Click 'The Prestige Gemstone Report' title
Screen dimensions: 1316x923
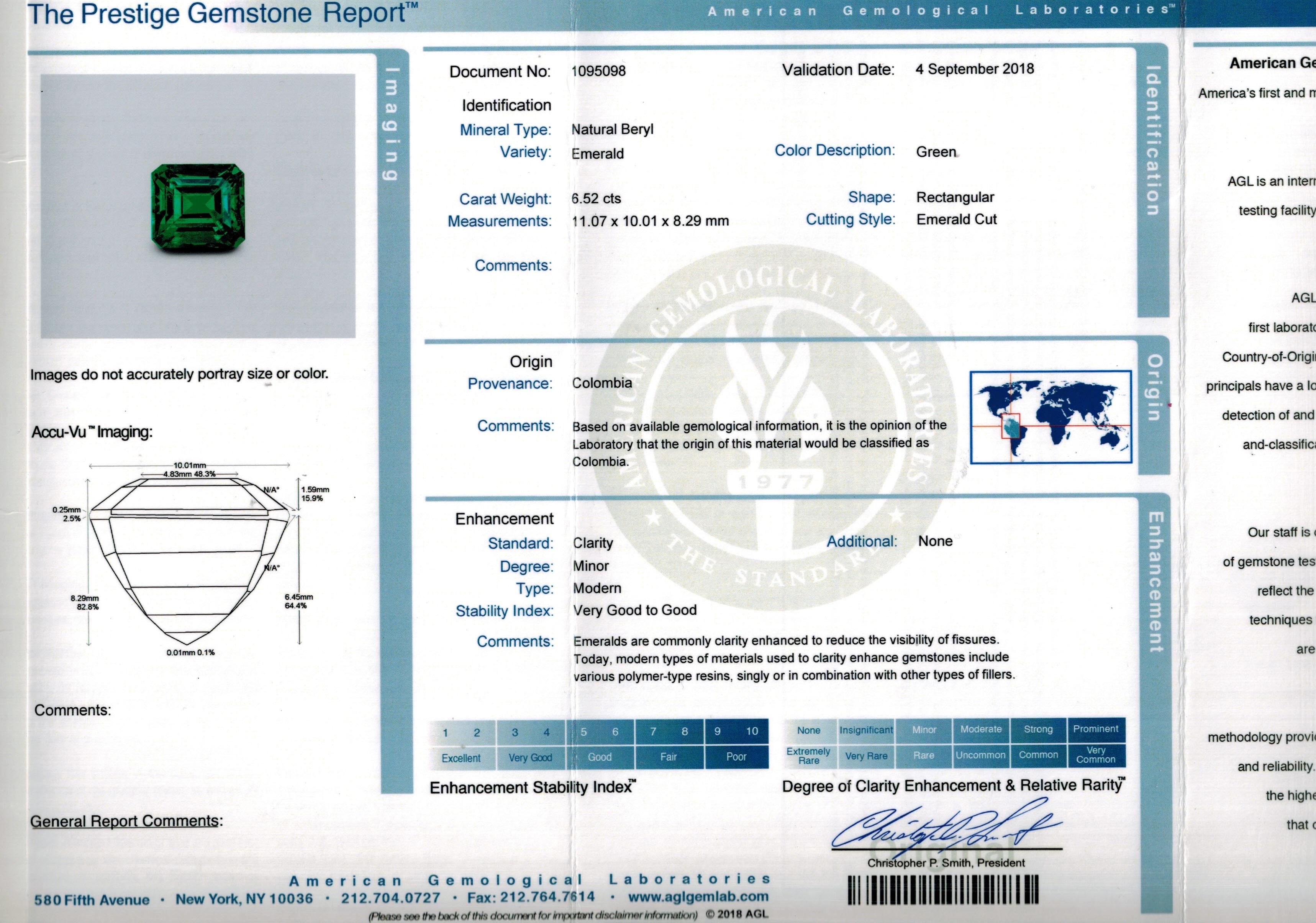(223, 13)
